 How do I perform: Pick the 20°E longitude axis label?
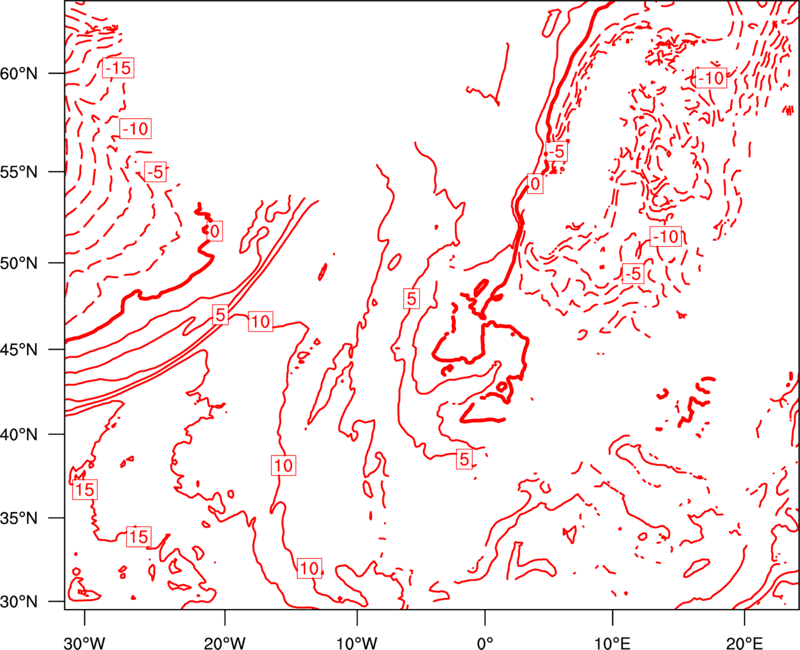click(744, 643)
